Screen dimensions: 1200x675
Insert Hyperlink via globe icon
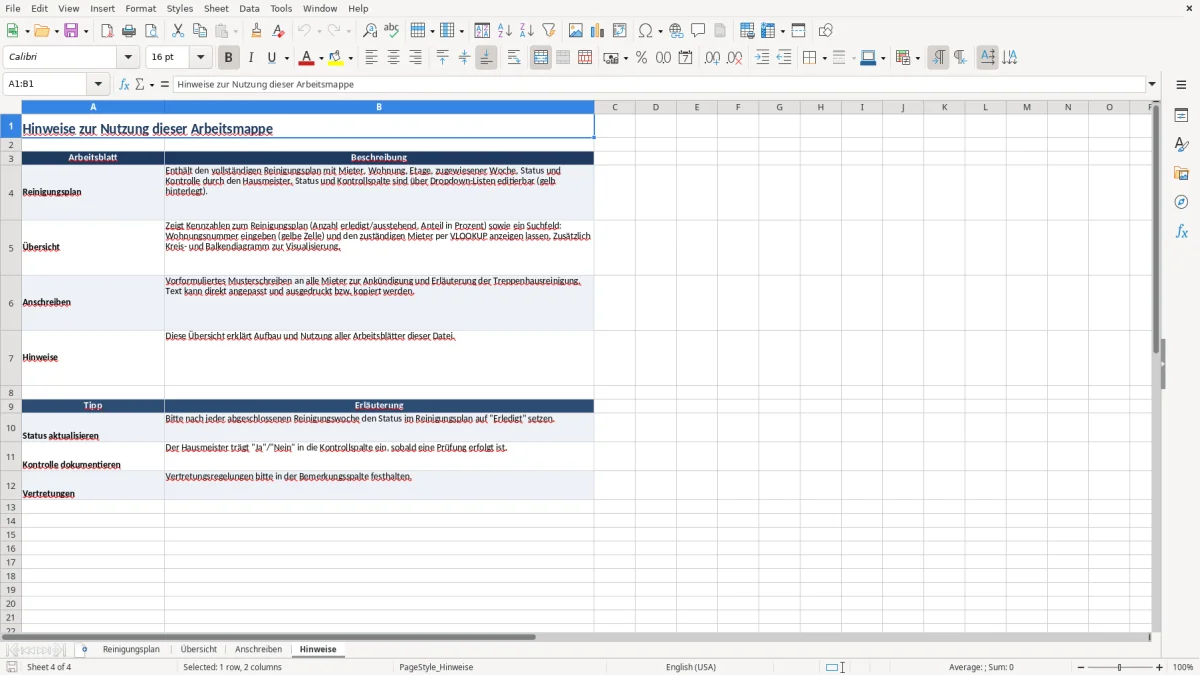click(677, 31)
